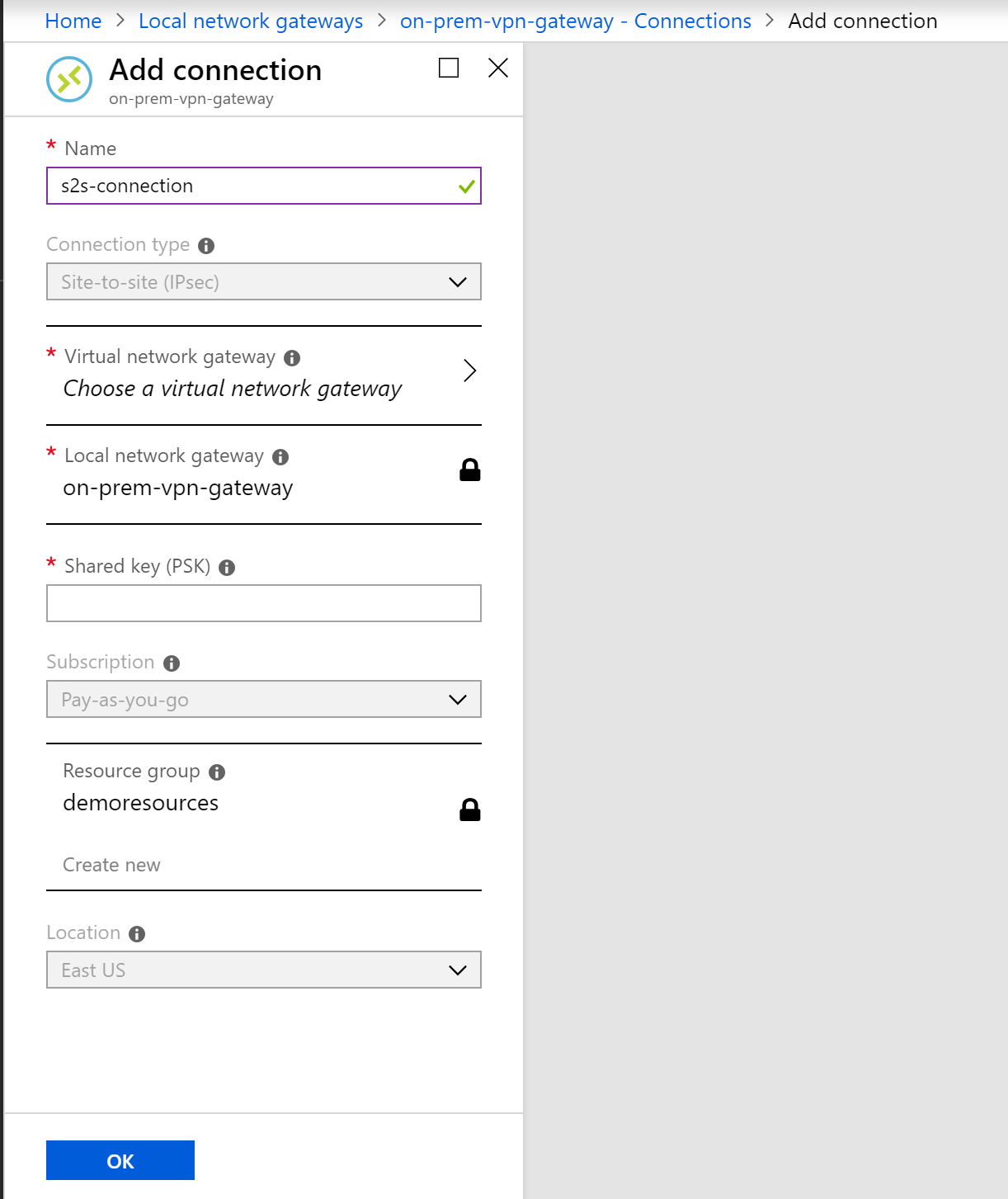Click the Resource group lock icon
Screen dimensions: 1008x1199
point(470,809)
